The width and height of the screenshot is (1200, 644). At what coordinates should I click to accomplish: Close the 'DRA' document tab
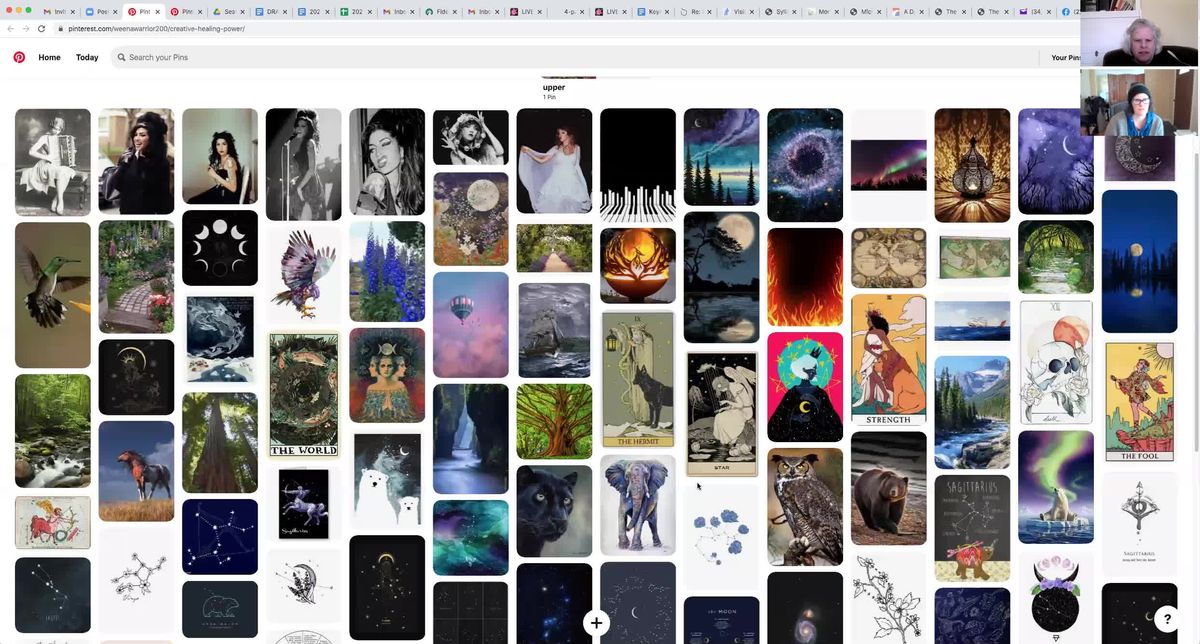point(286,12)
